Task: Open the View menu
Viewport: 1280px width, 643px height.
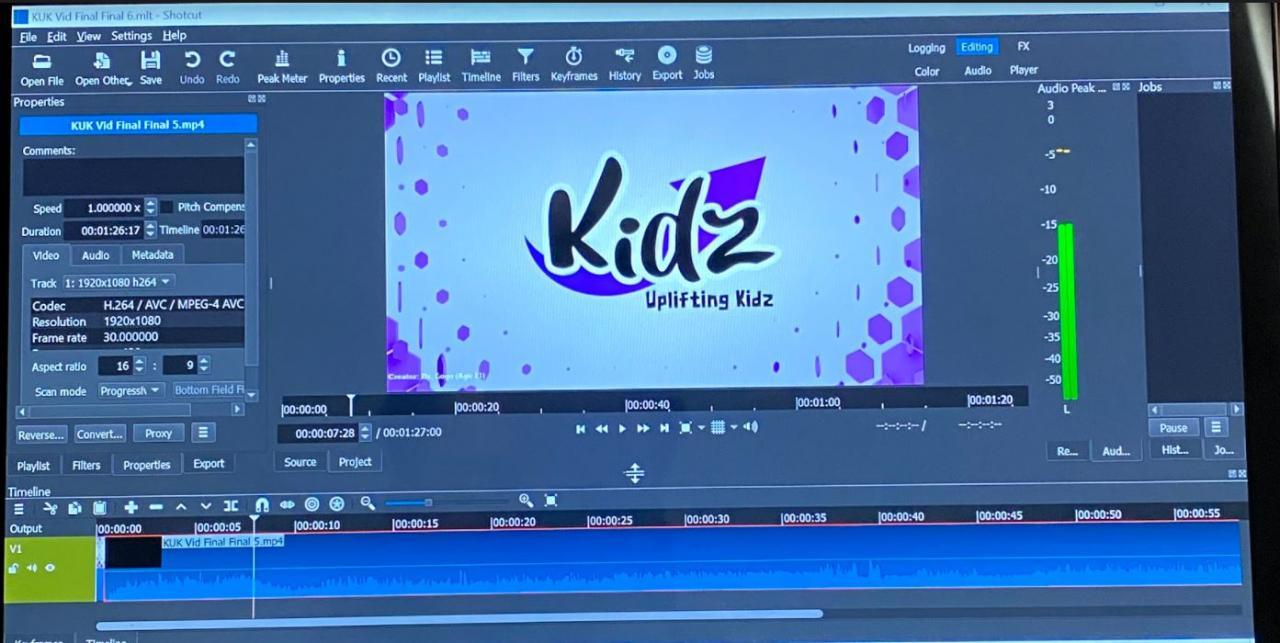Action: click(x=89, y=36)
